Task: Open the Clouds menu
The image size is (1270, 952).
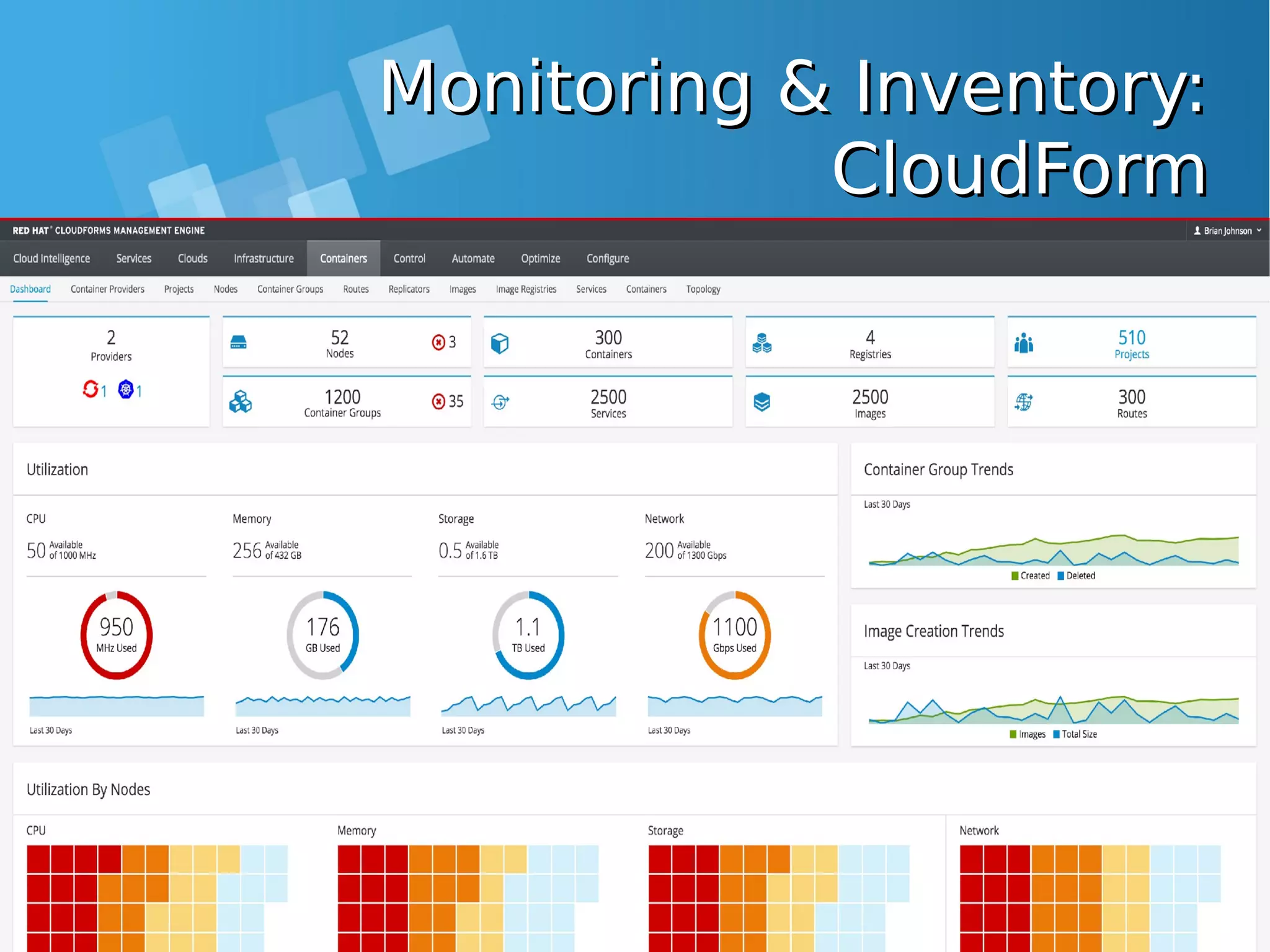Action: click(x=193, y=259)
